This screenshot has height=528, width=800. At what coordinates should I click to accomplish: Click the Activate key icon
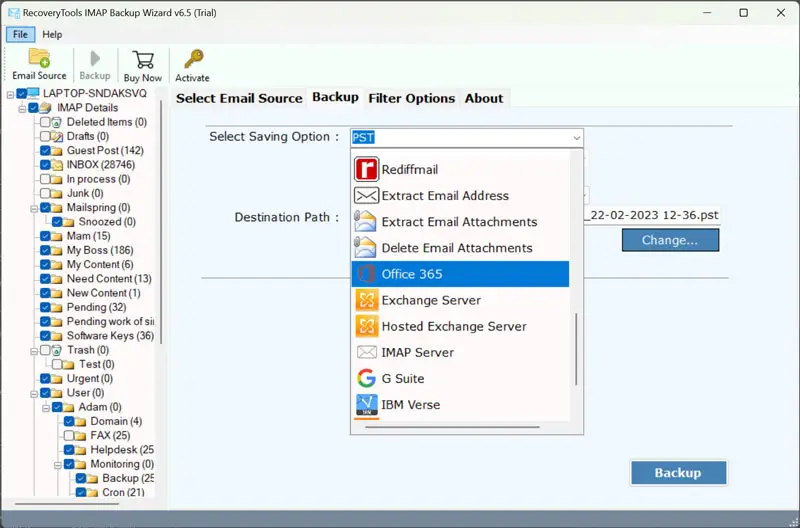click(192, 59)
